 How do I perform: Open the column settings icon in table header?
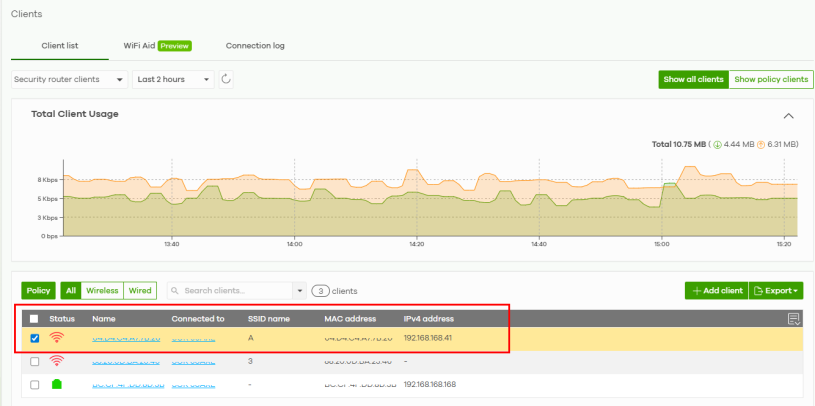[x=793, y=319]
